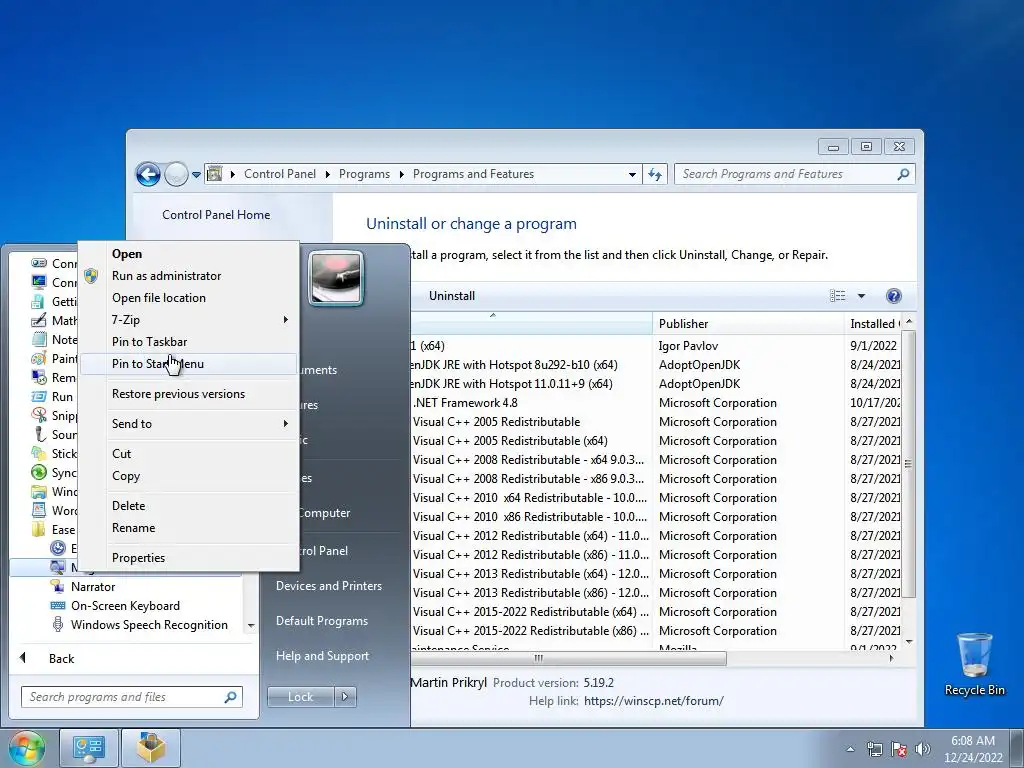This screenshot has width=1024, height=768.
Task: Click the winscp.net forum help link
Action: tap(654, 701)
